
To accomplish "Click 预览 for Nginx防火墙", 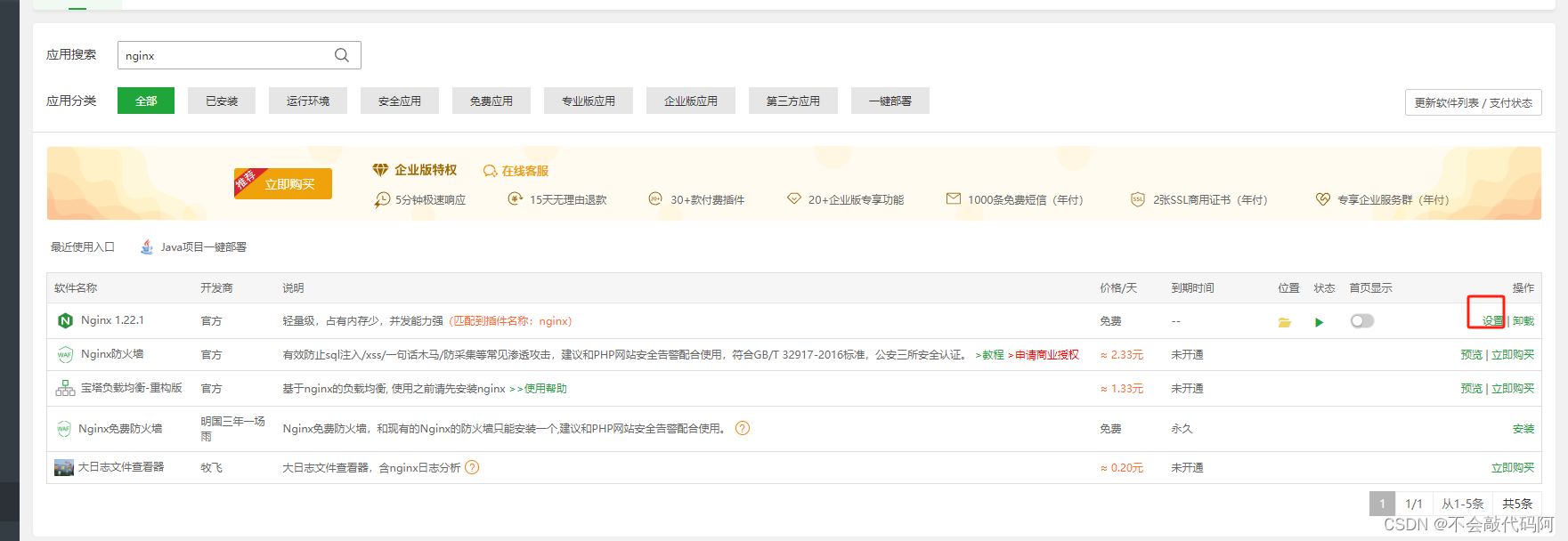I will coord(1472,355).
